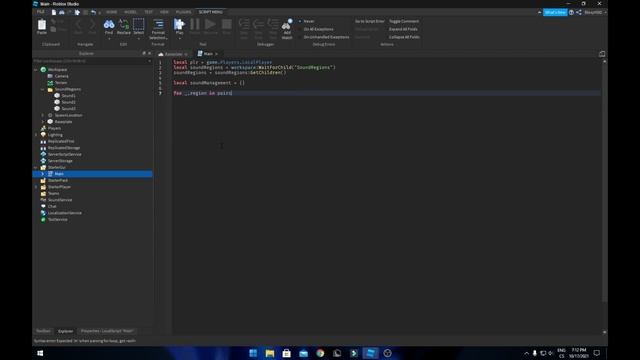Click the Workspace globe icon in Explorer
This screenshot has width=640, height=360.
tap(43, 69)
